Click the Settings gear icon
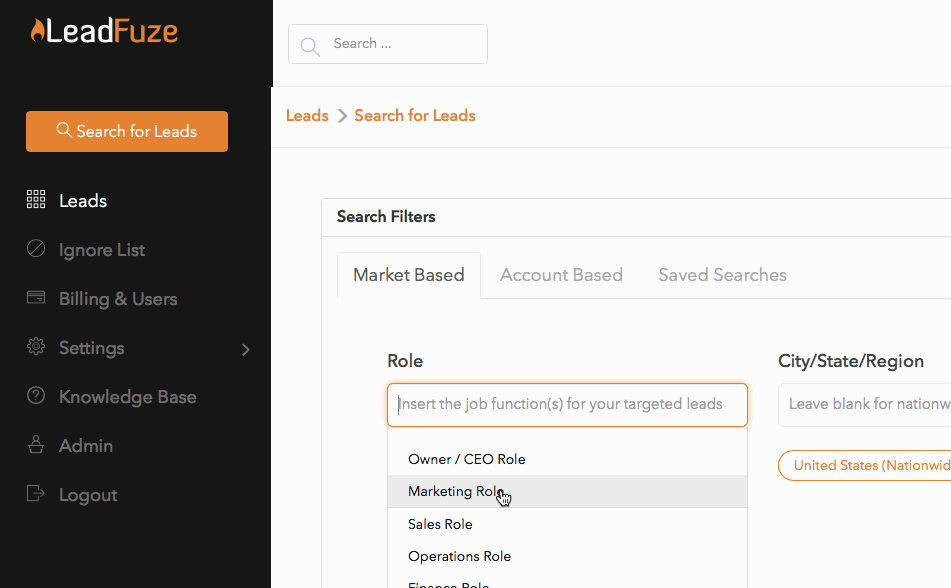 pos(36,346)
